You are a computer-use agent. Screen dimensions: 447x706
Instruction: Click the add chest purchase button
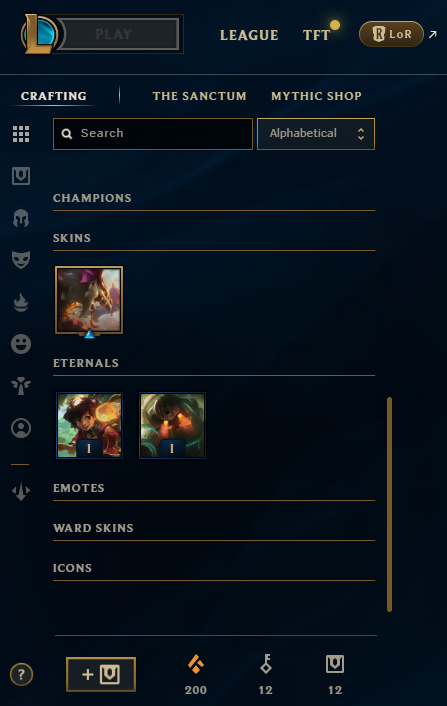tap(101, 674)
